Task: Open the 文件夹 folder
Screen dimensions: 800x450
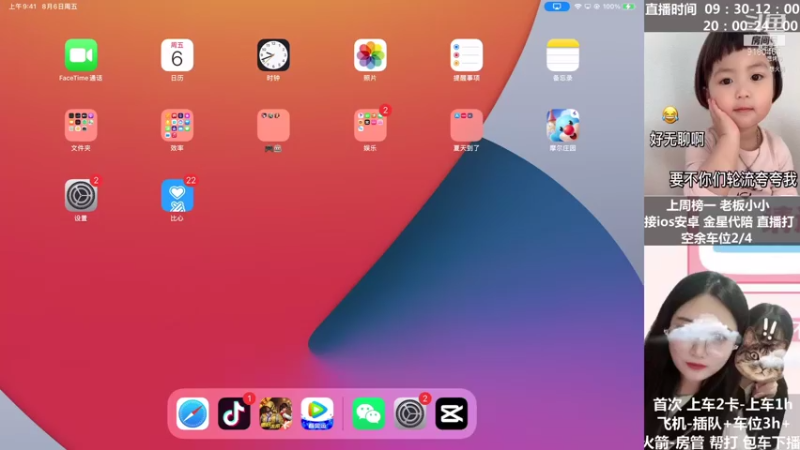Action: pyautogui.click(x=81, y=125)
